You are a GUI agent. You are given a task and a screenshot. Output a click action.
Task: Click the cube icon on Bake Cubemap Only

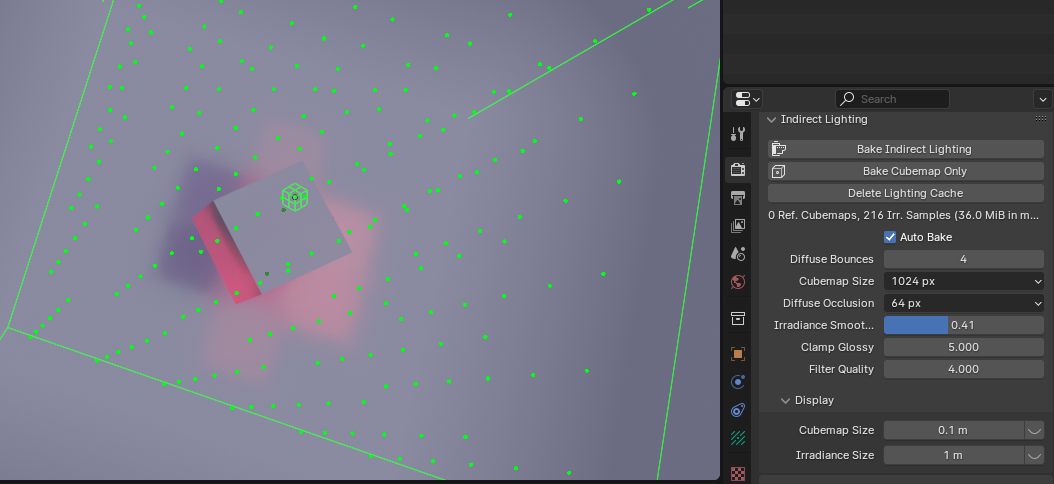tap(778, 171)
